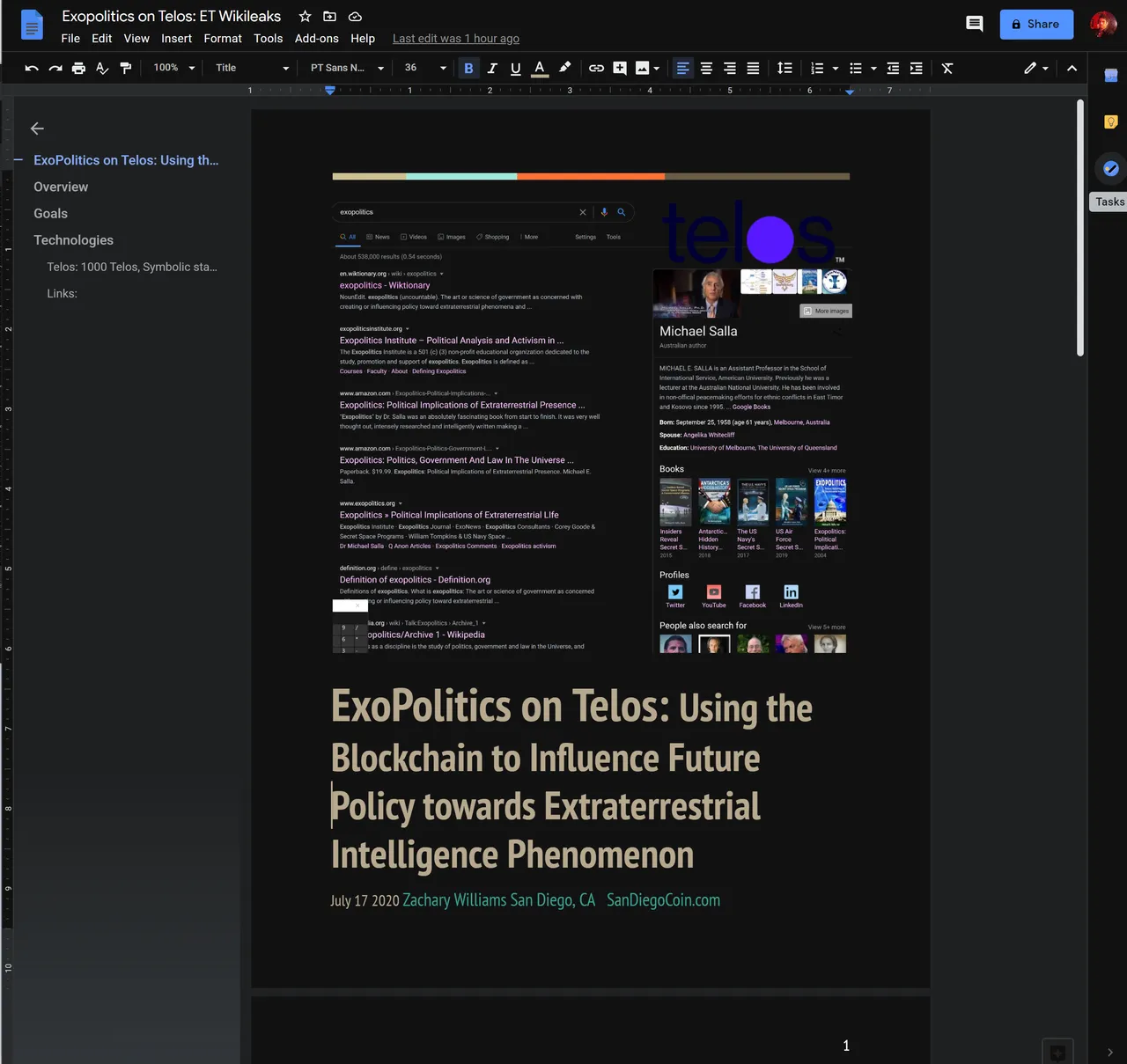This screenshot has width=1127, height=1064.
Task: Click the Undo arrow icon
Action: (x=32, y=68)
